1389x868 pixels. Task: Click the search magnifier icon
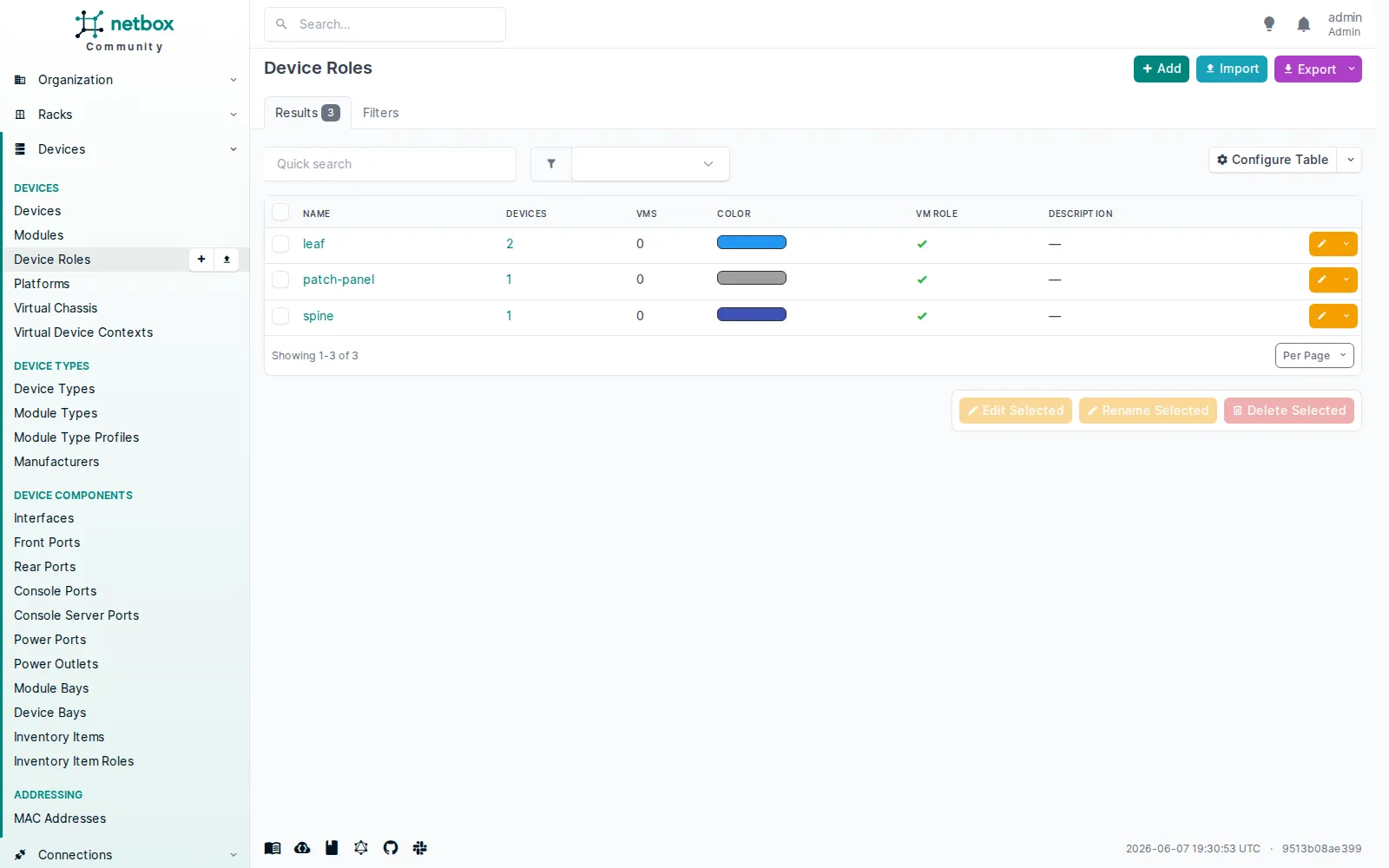click(281, 24)
